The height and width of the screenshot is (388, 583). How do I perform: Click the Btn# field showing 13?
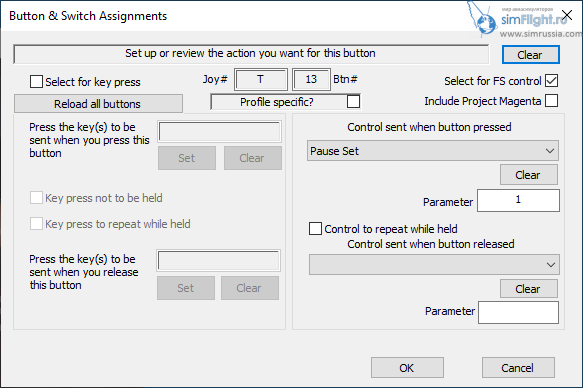pos(311,79)
